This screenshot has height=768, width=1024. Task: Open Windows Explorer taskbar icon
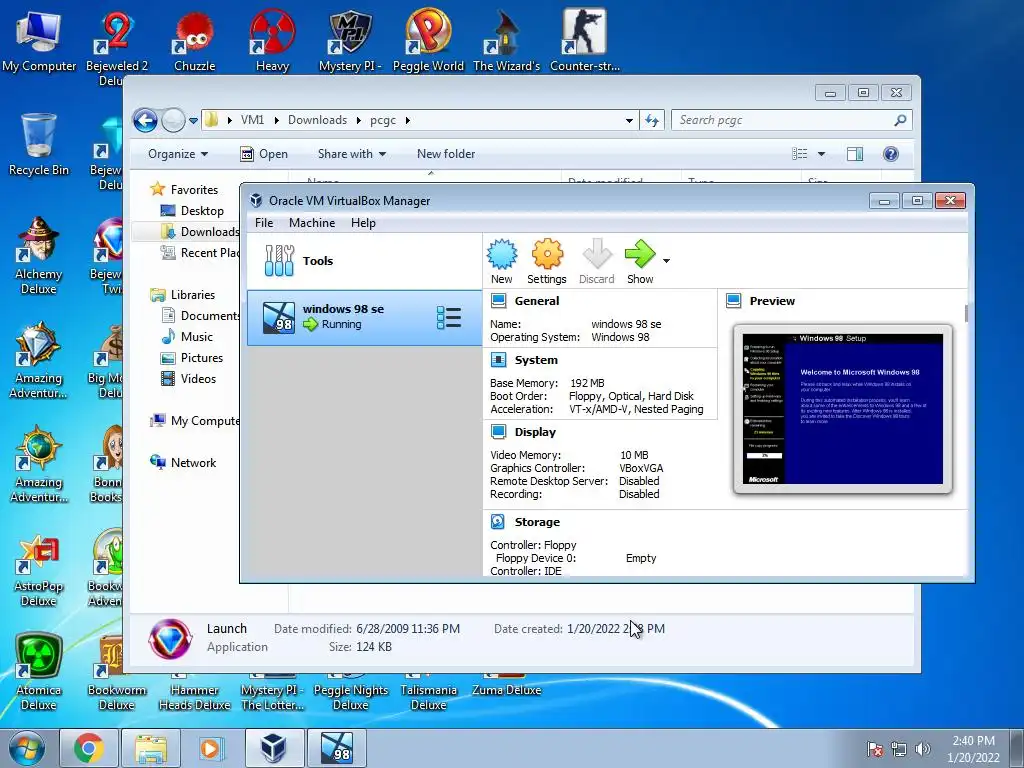click(x=151, y=748)
